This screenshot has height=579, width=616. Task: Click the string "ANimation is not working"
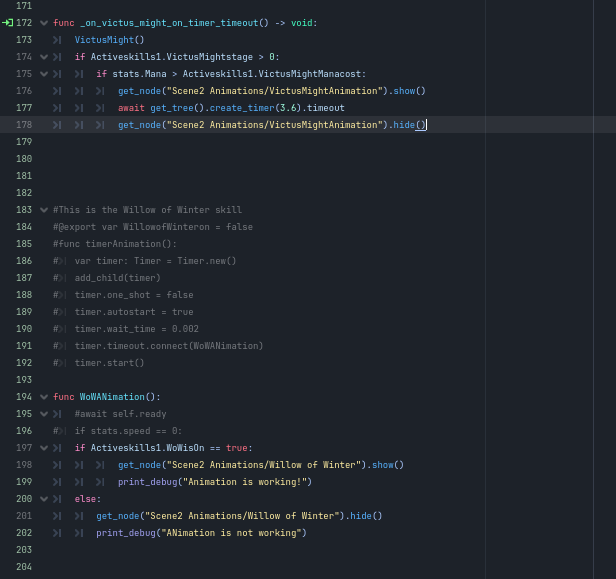point(231,533)
